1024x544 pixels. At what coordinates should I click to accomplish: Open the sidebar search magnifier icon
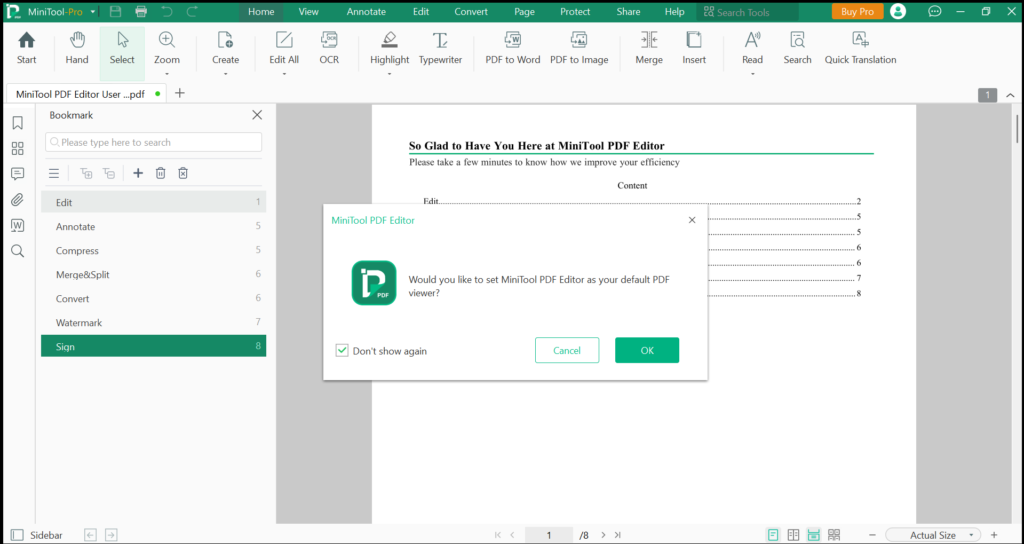click(18, 251)
